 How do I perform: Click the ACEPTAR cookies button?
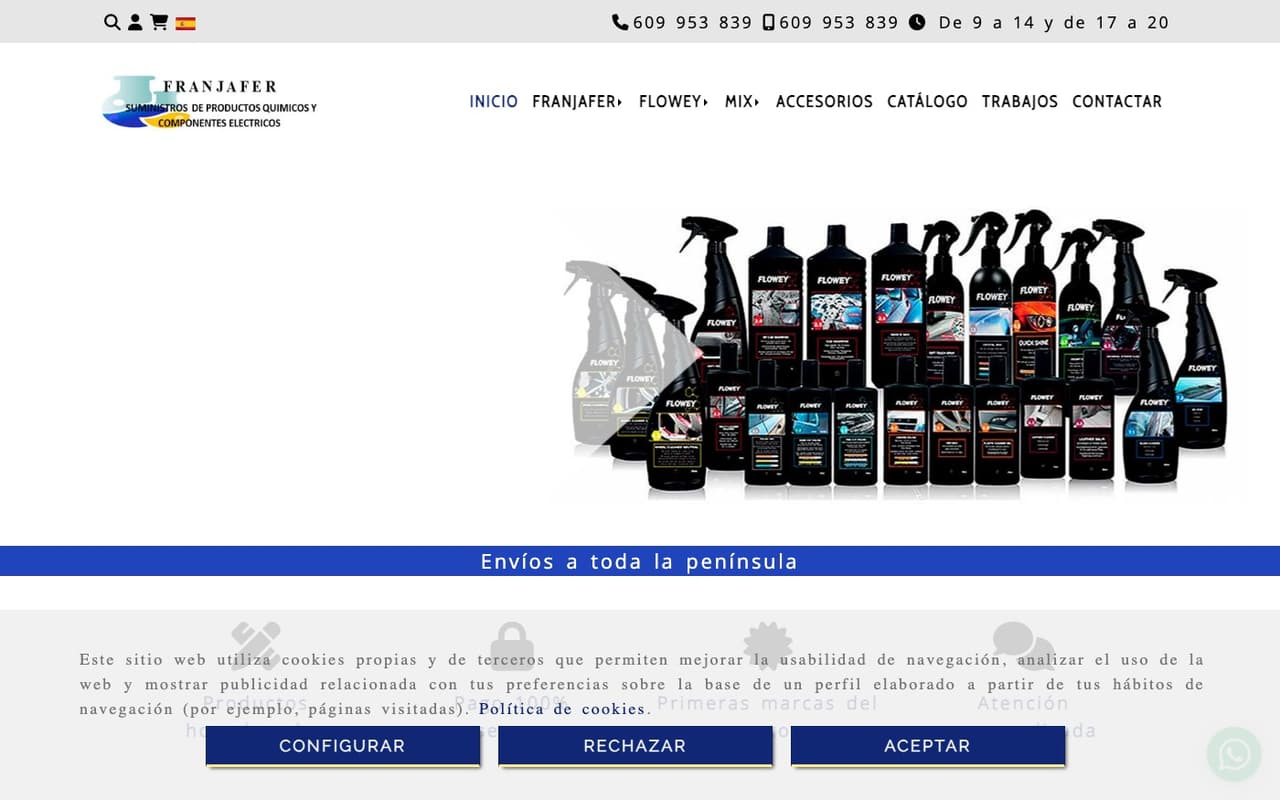tap(927, 746)
